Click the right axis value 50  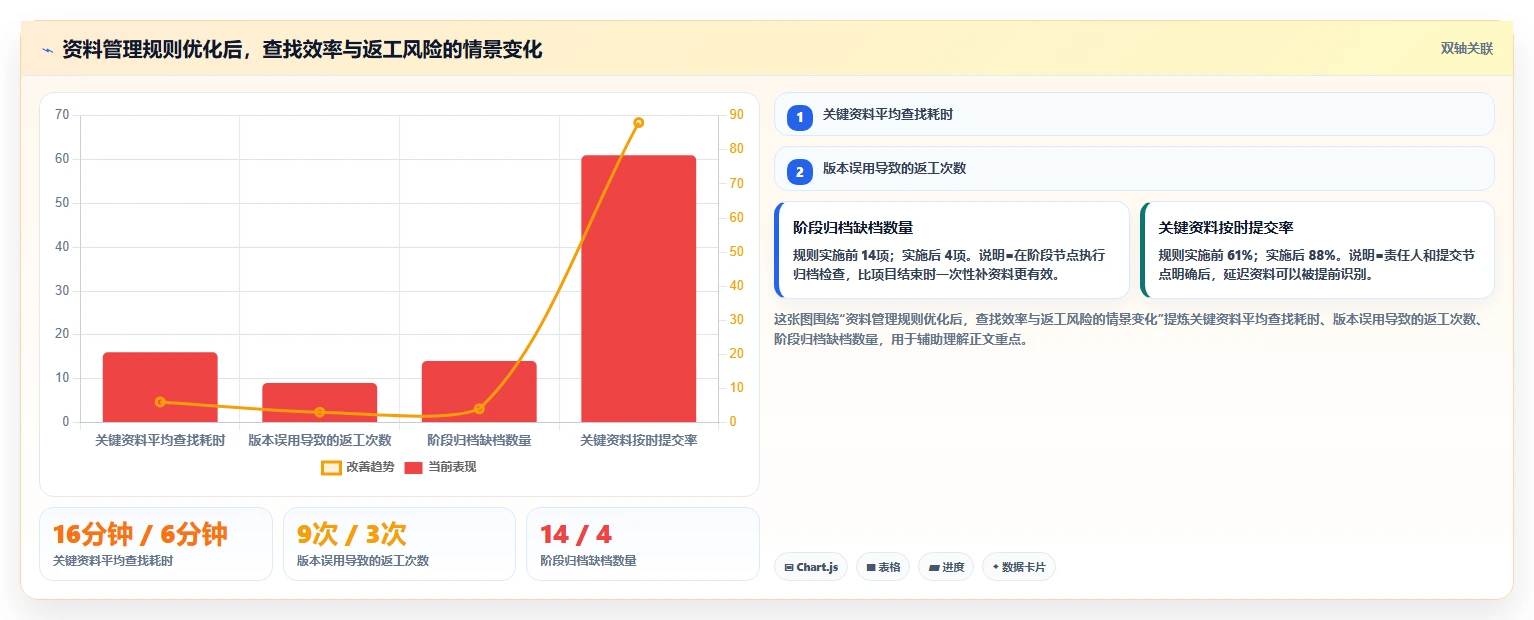pos(735,252)
